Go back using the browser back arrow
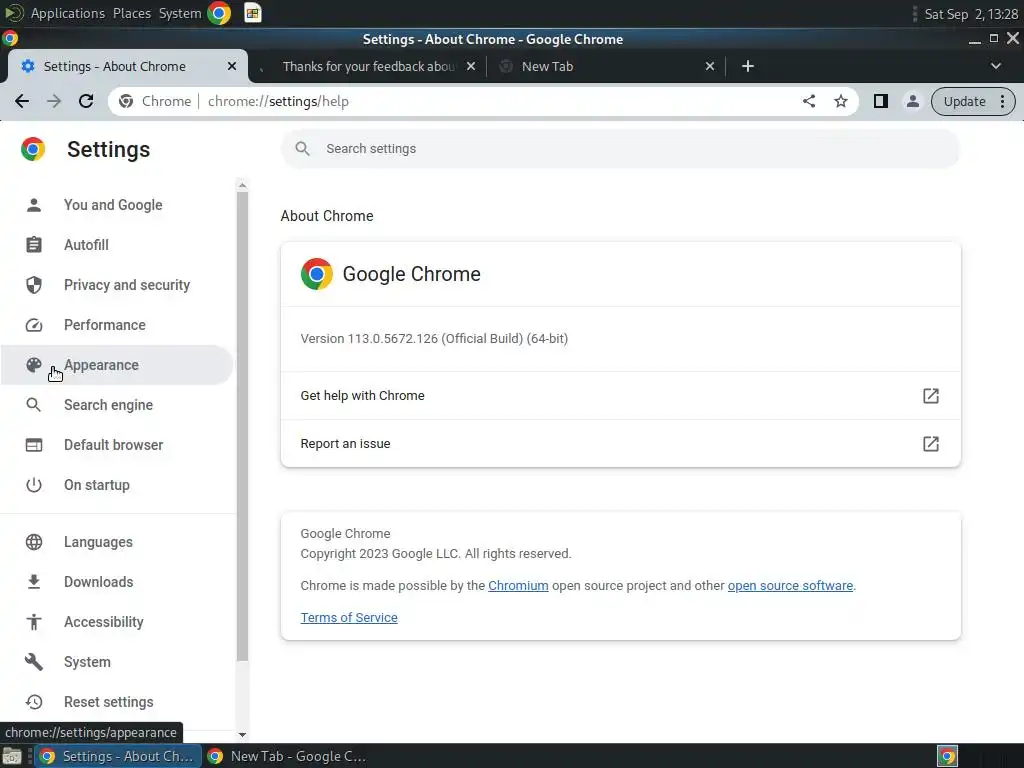 pyautogui.click(x=22, y=101)
